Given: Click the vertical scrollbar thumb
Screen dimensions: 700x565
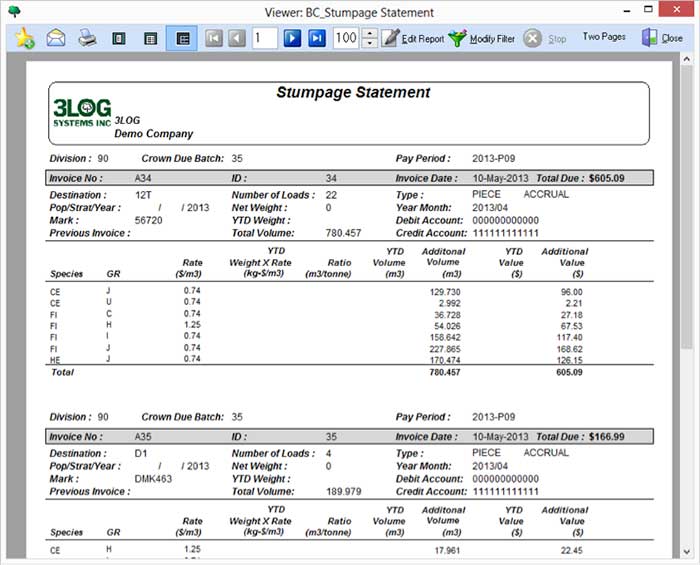Looking at the screenshot, I should (687, 207).
